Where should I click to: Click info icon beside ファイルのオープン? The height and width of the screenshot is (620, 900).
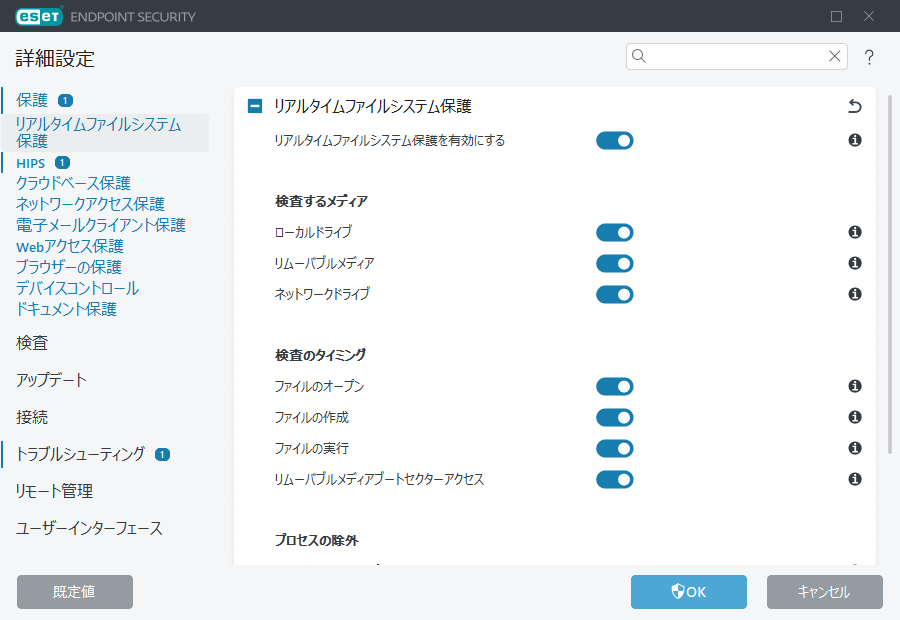tap(855, 386)
